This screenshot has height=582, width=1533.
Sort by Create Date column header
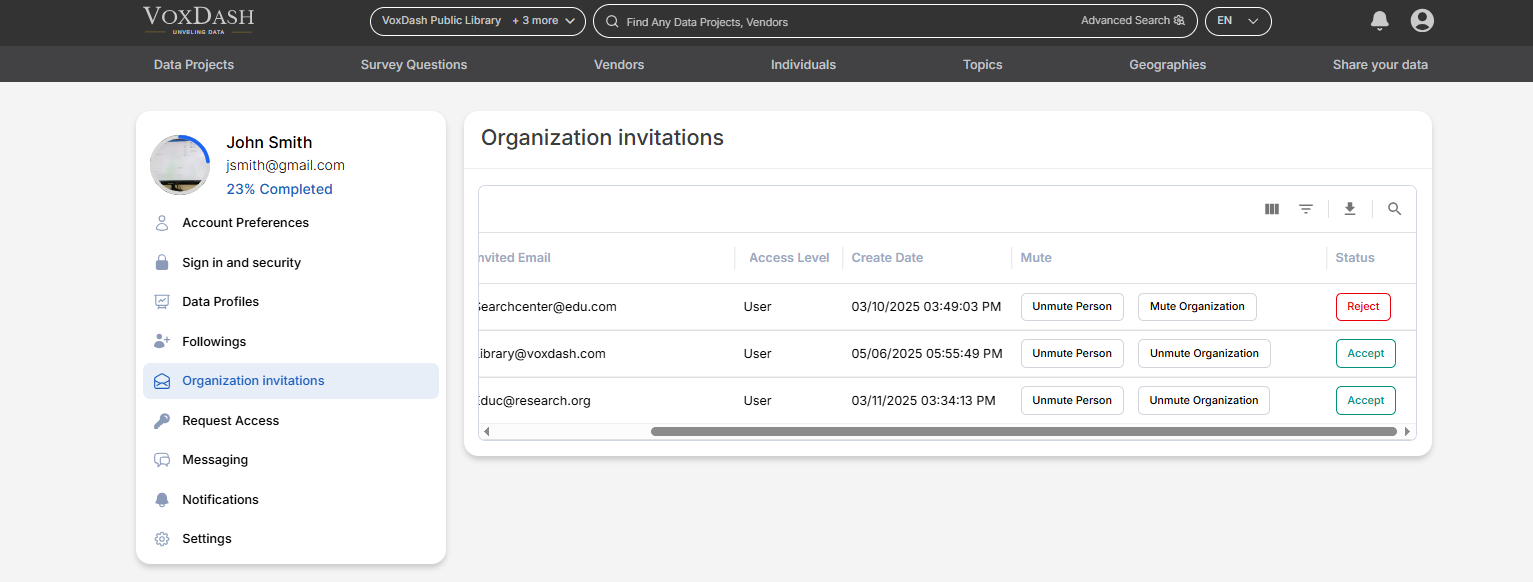(x=887, y=258)
